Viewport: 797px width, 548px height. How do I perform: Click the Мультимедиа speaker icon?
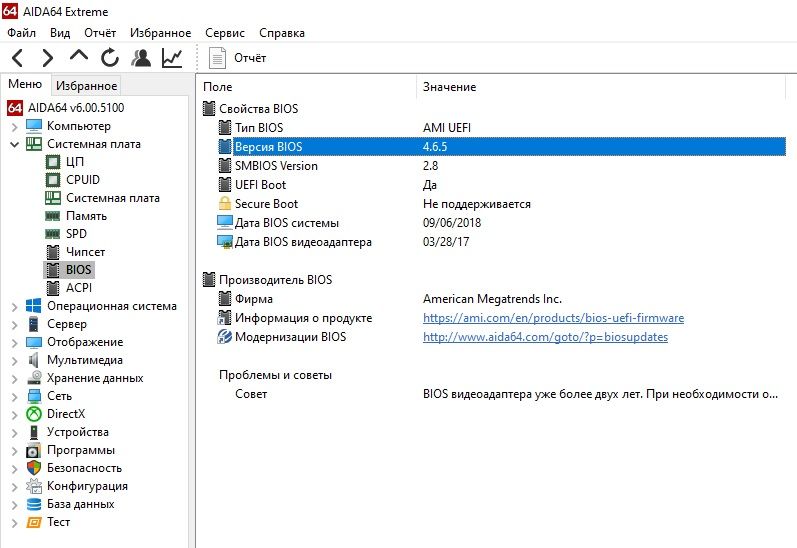point(34,360)
